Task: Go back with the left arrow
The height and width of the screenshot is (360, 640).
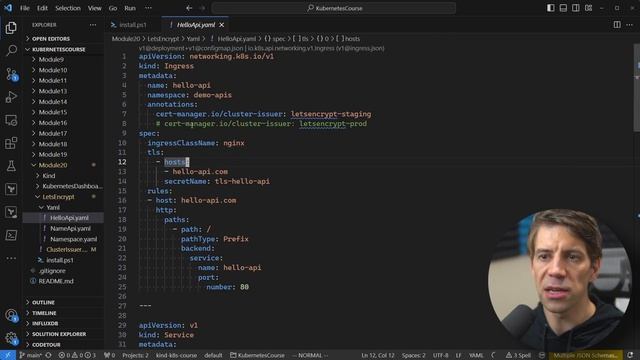Action: click(189, 8)
